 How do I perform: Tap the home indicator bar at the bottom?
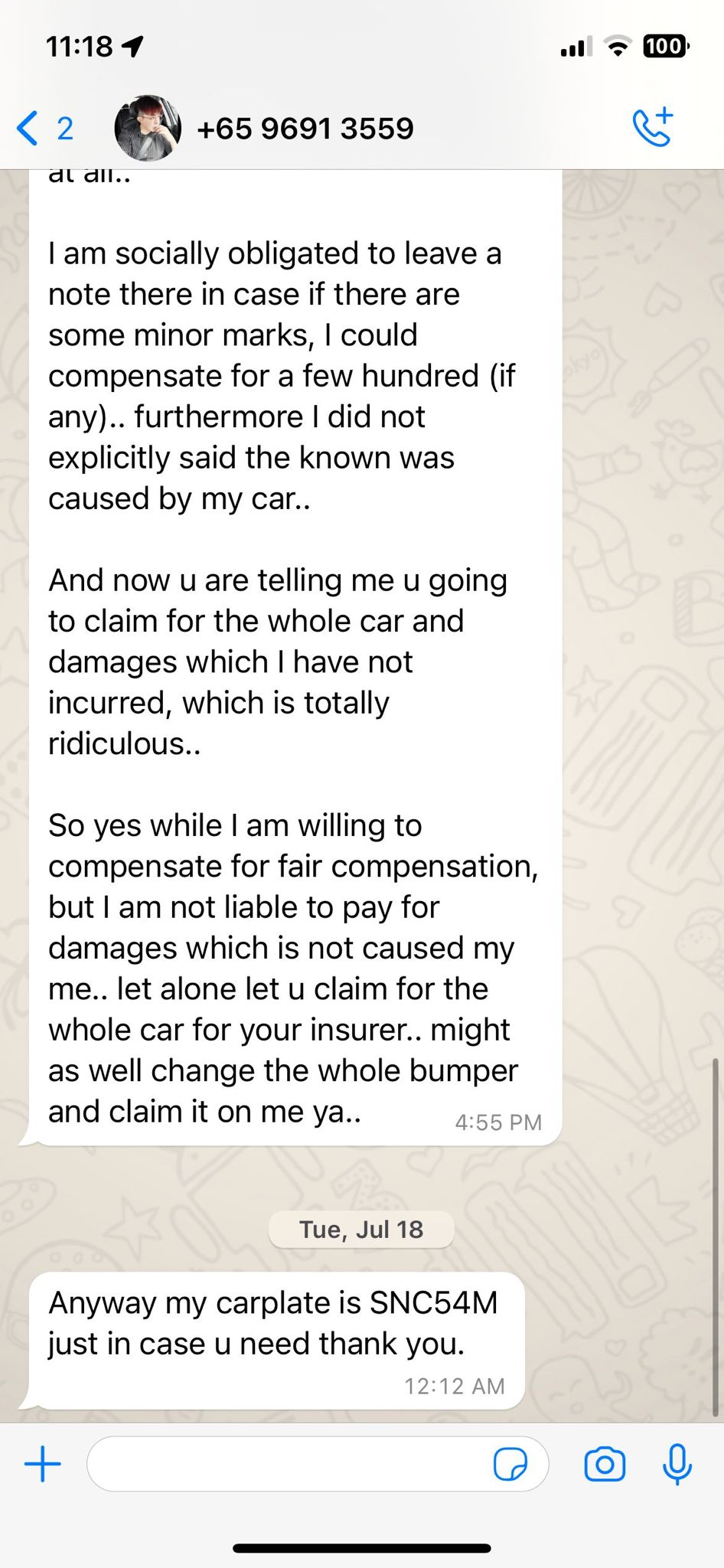coord(362,1548)
